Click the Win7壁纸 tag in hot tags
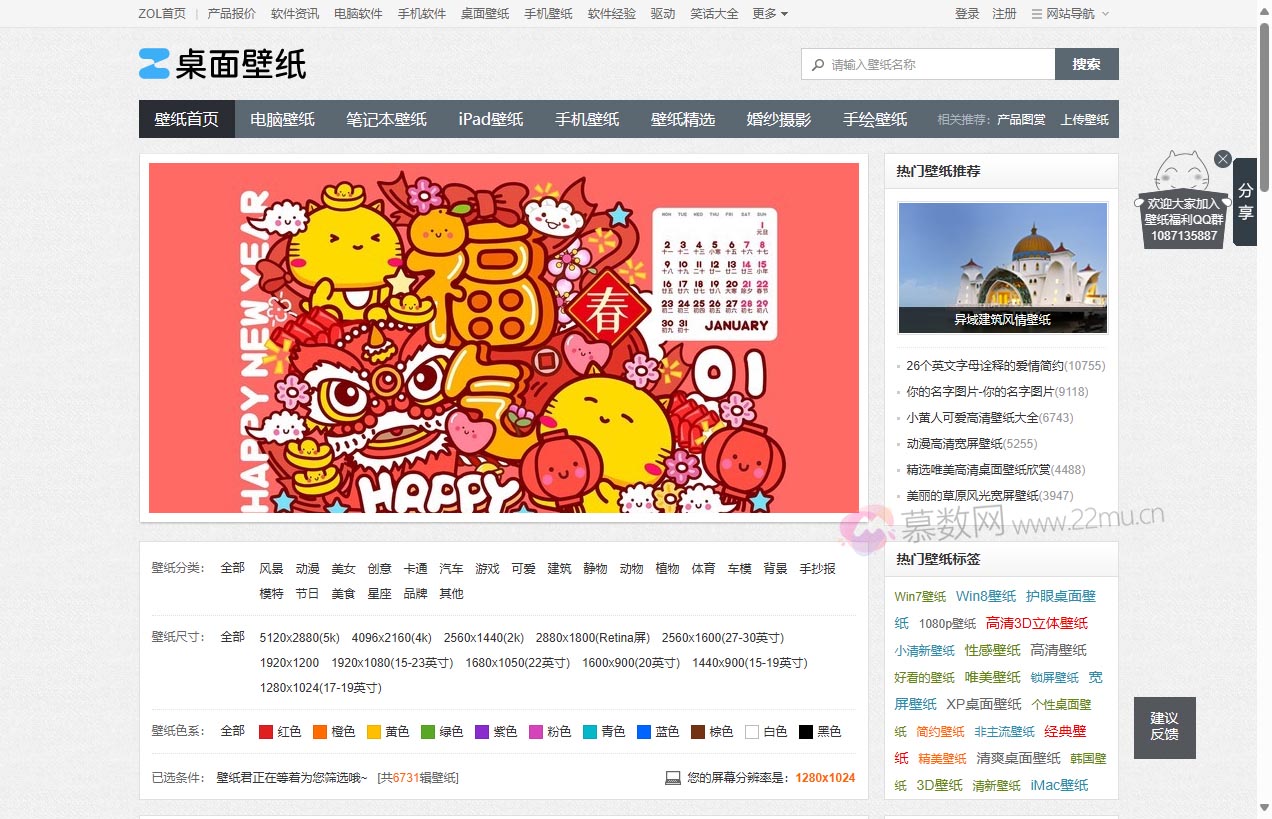1272x819 pixels. (919, 596)
